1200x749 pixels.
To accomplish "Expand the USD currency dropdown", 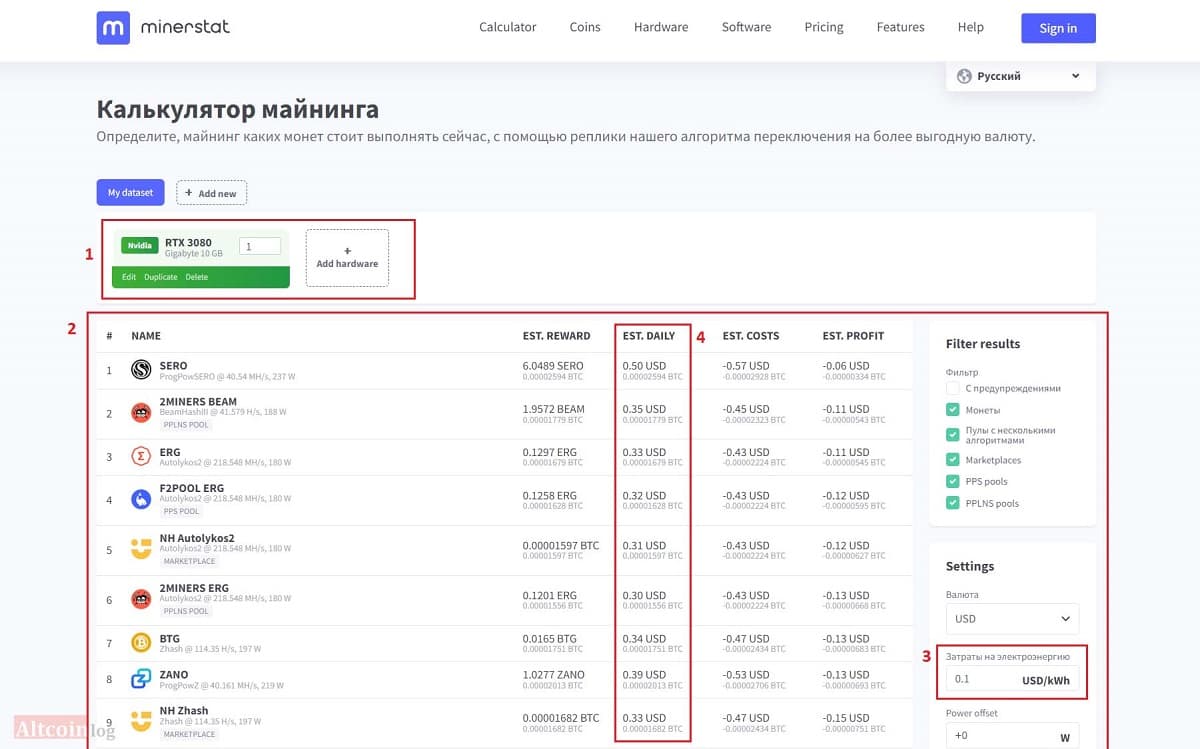I will point(1013,618).
